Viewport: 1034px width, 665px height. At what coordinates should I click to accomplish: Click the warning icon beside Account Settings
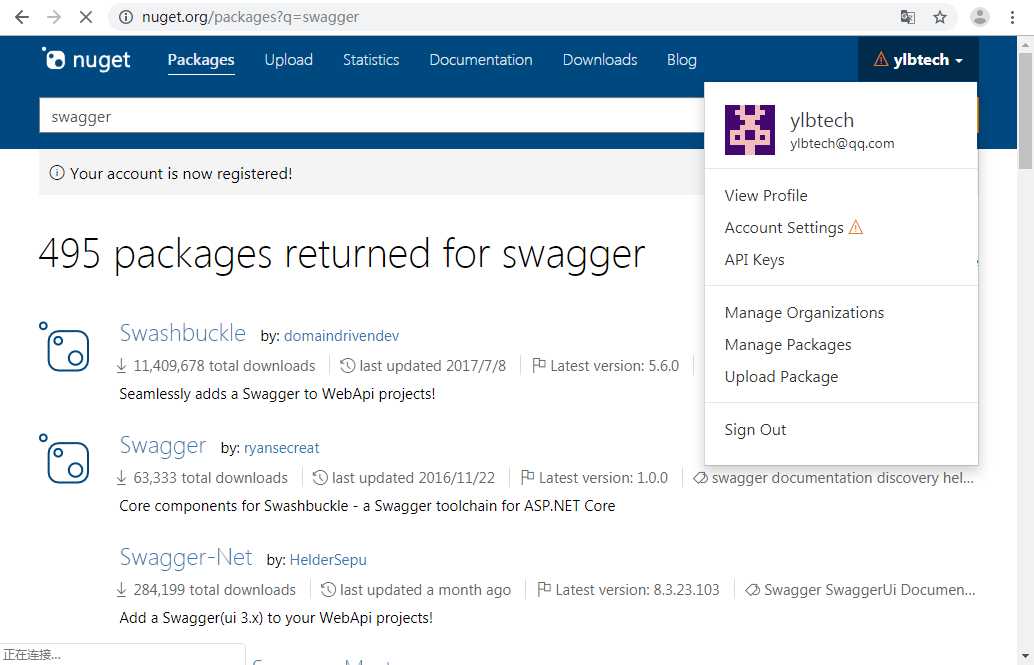[x=856, y=228]
